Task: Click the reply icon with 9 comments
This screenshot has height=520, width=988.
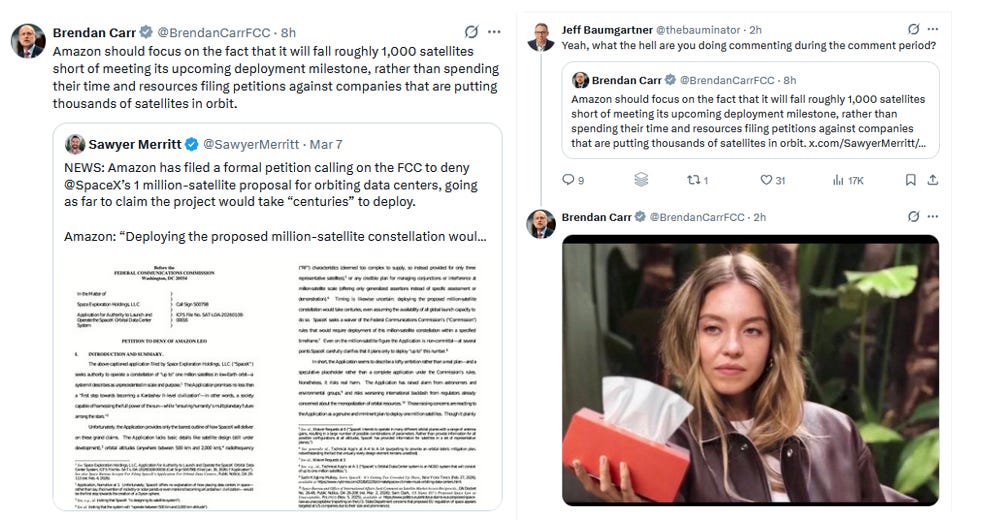Action: [x=573, y=180]
